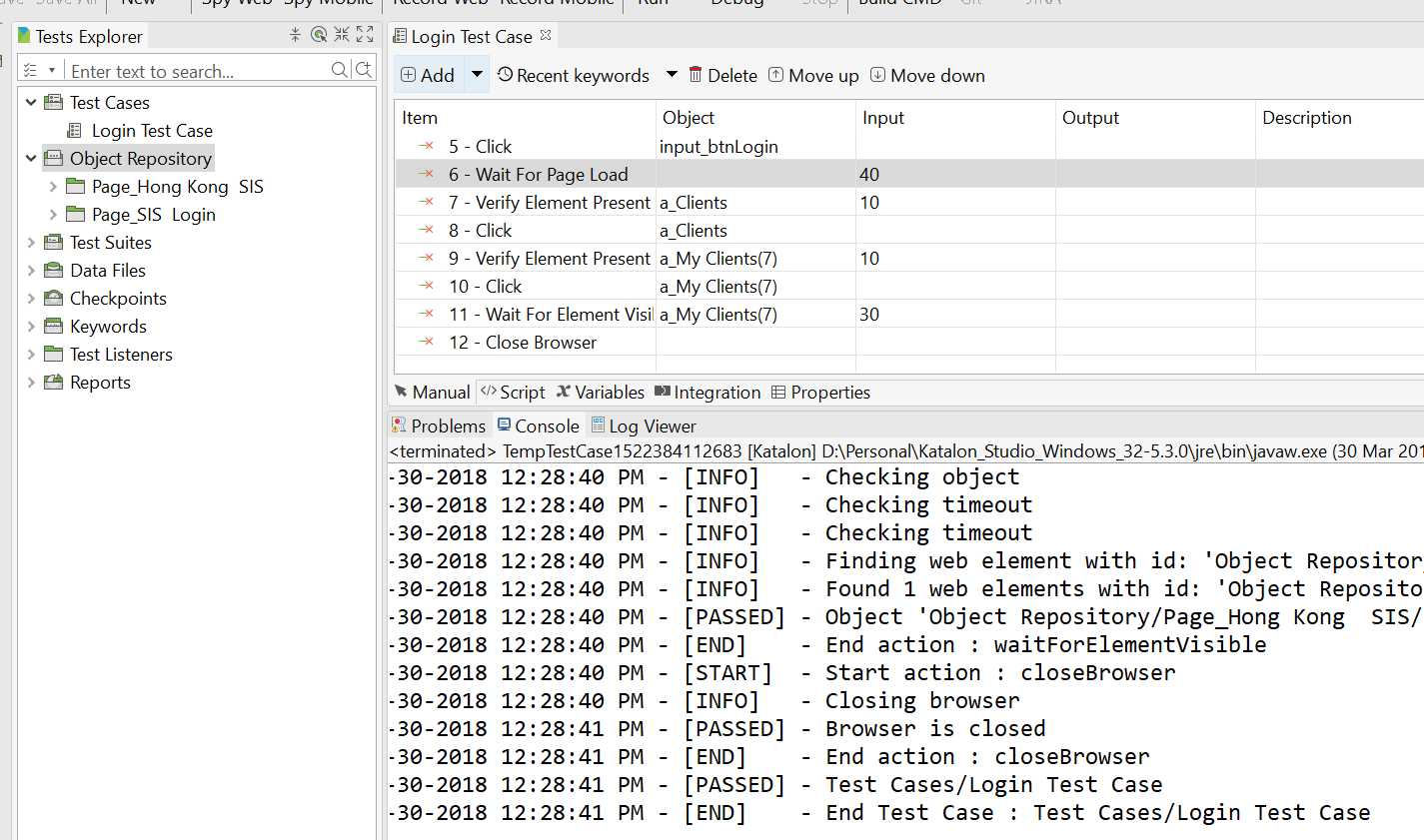Select step 6 - Wait For Page Load
This screenshot has height=840, width=1424.
pyautogui.click(x=909, y=174)
